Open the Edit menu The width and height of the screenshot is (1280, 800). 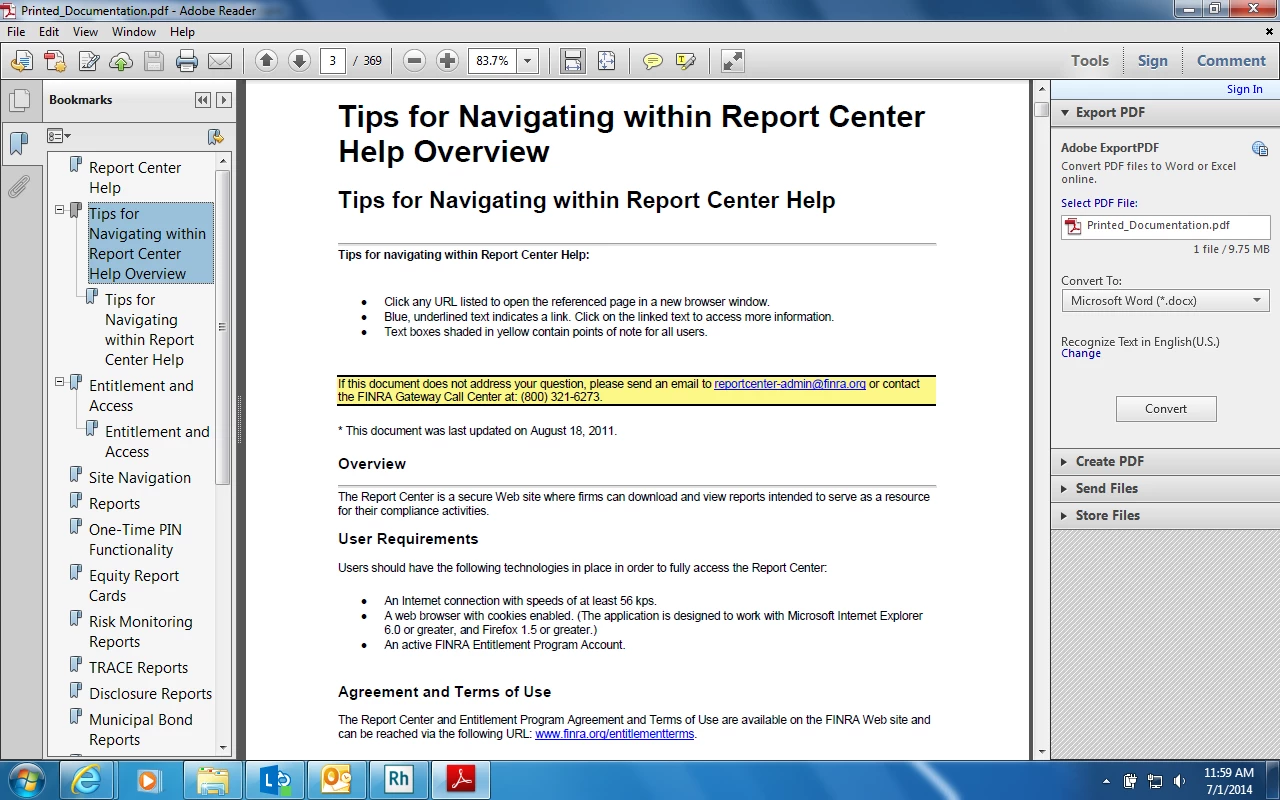point(49,32)
